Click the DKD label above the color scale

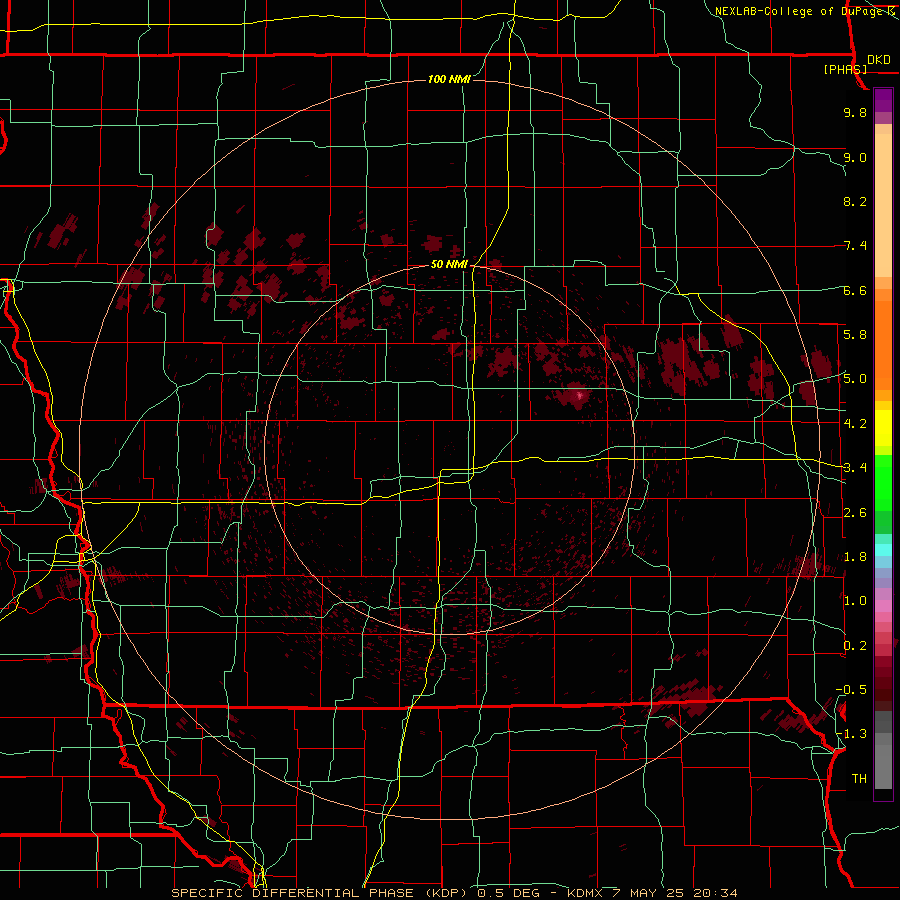878,60
